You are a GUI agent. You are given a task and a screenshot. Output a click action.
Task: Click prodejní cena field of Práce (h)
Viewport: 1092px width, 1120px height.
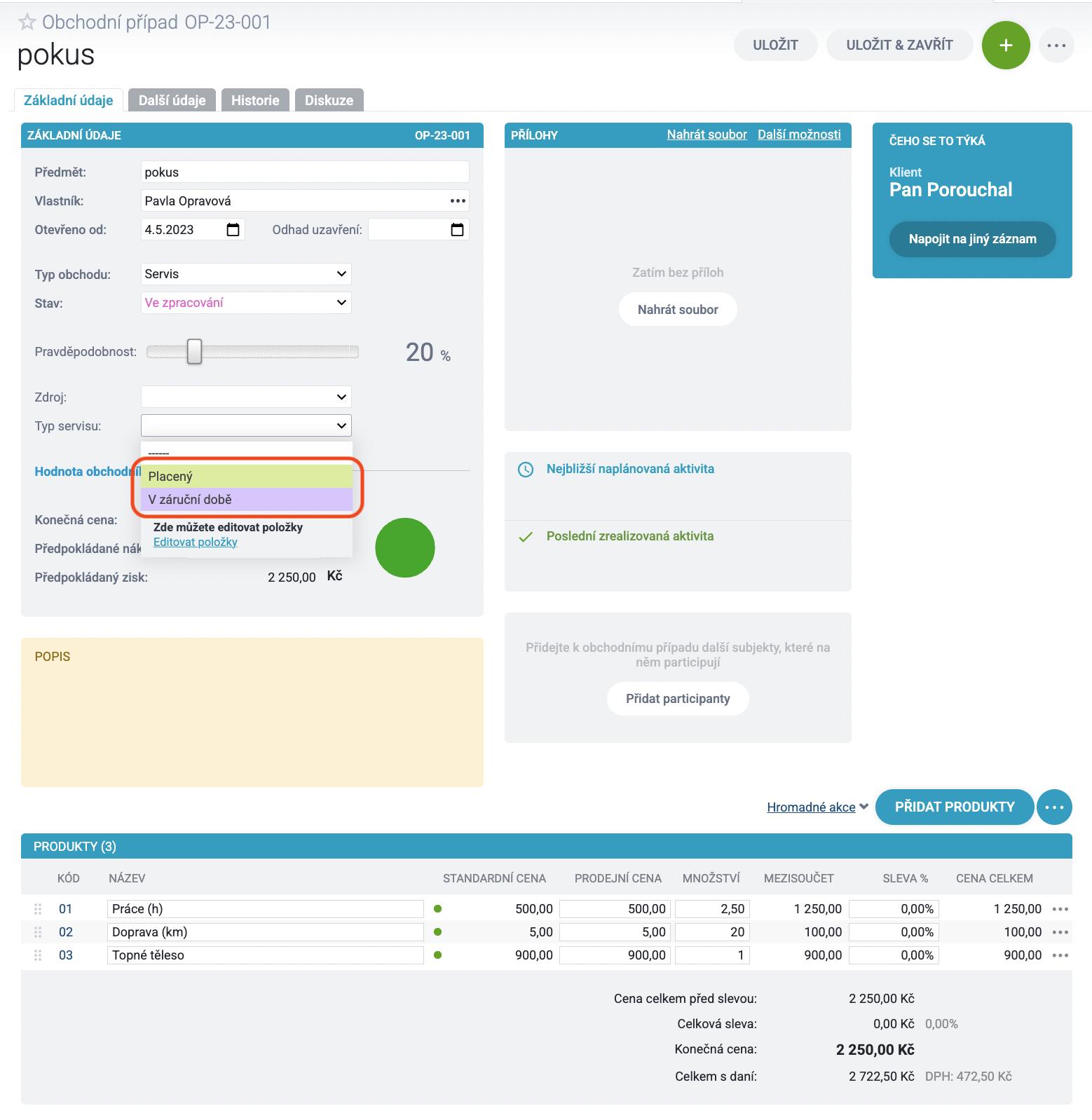coord(615,909)
